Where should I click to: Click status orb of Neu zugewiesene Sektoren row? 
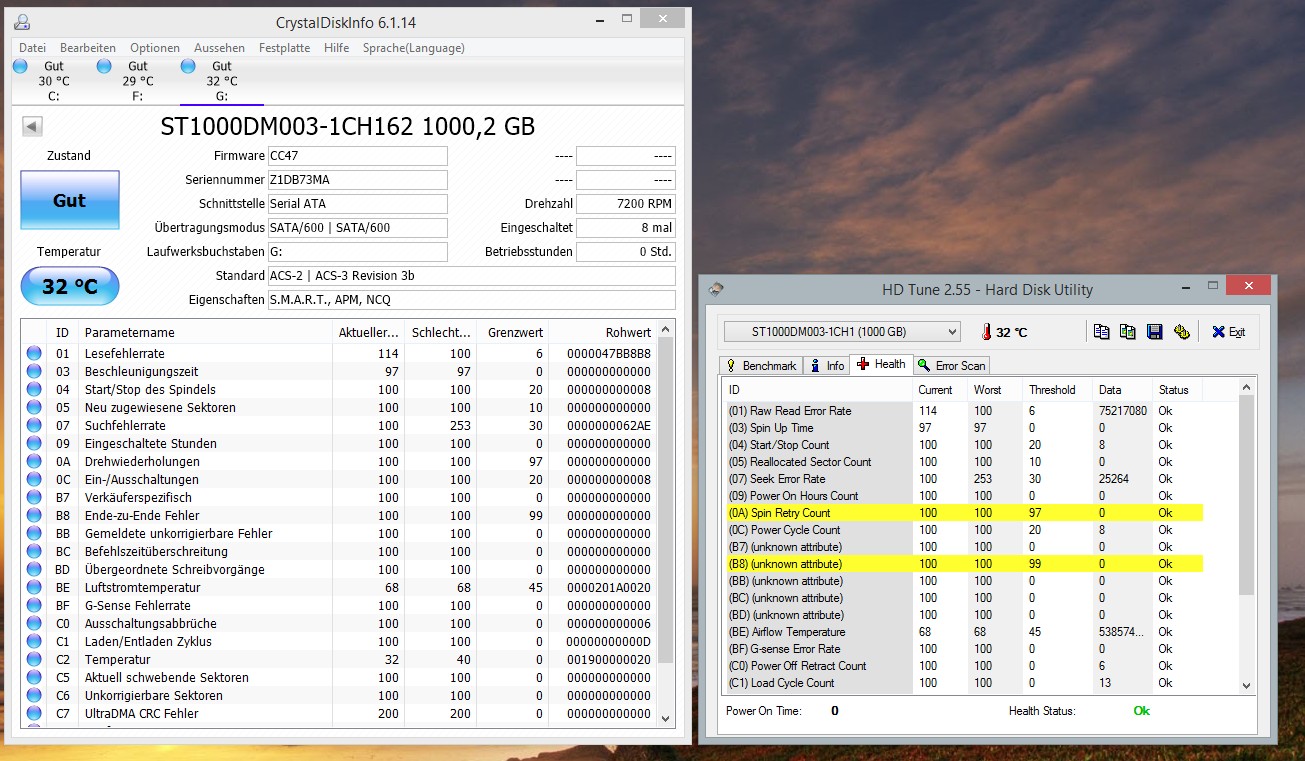click(34, 407)
